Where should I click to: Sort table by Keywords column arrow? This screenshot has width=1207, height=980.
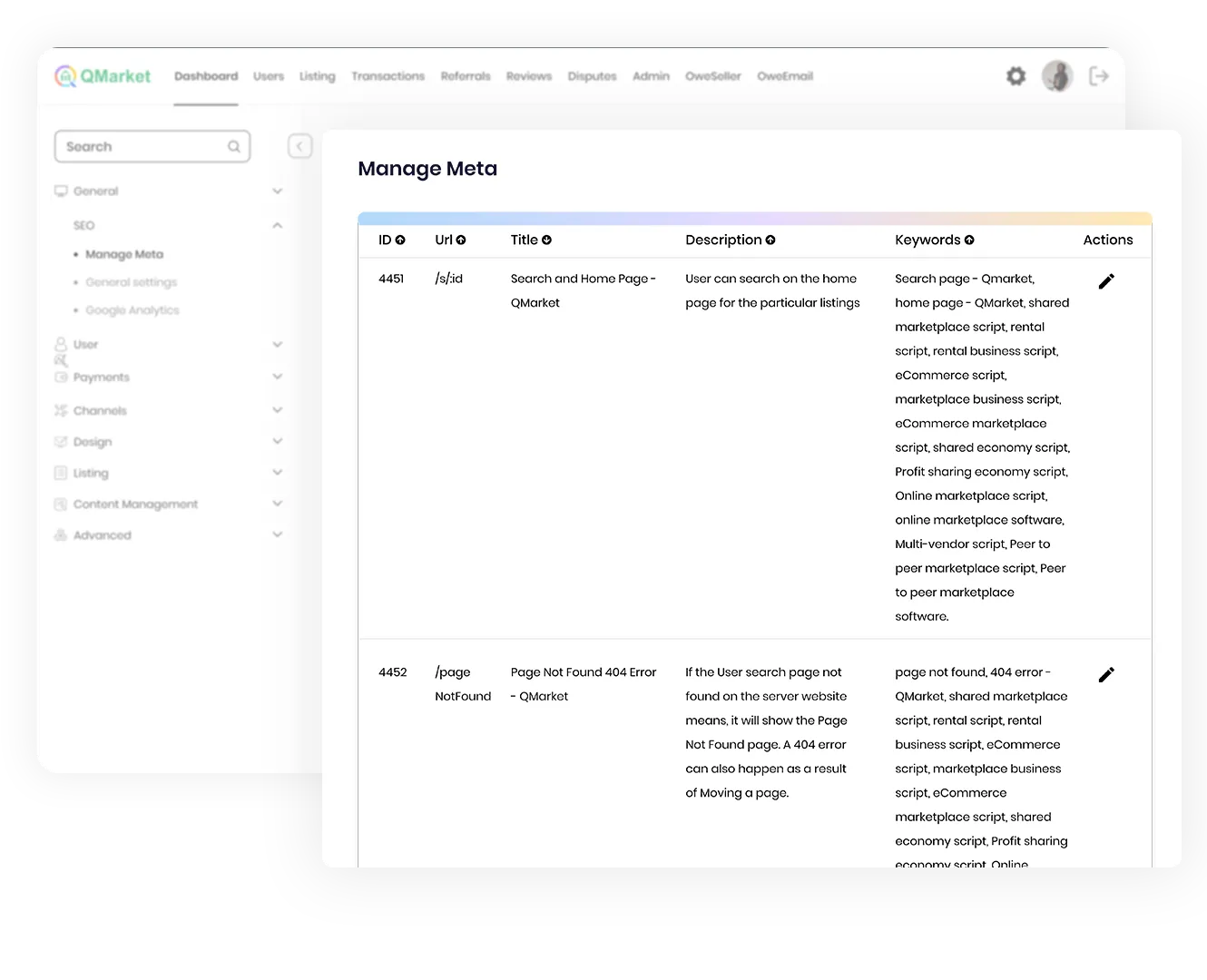pos(969,240)
